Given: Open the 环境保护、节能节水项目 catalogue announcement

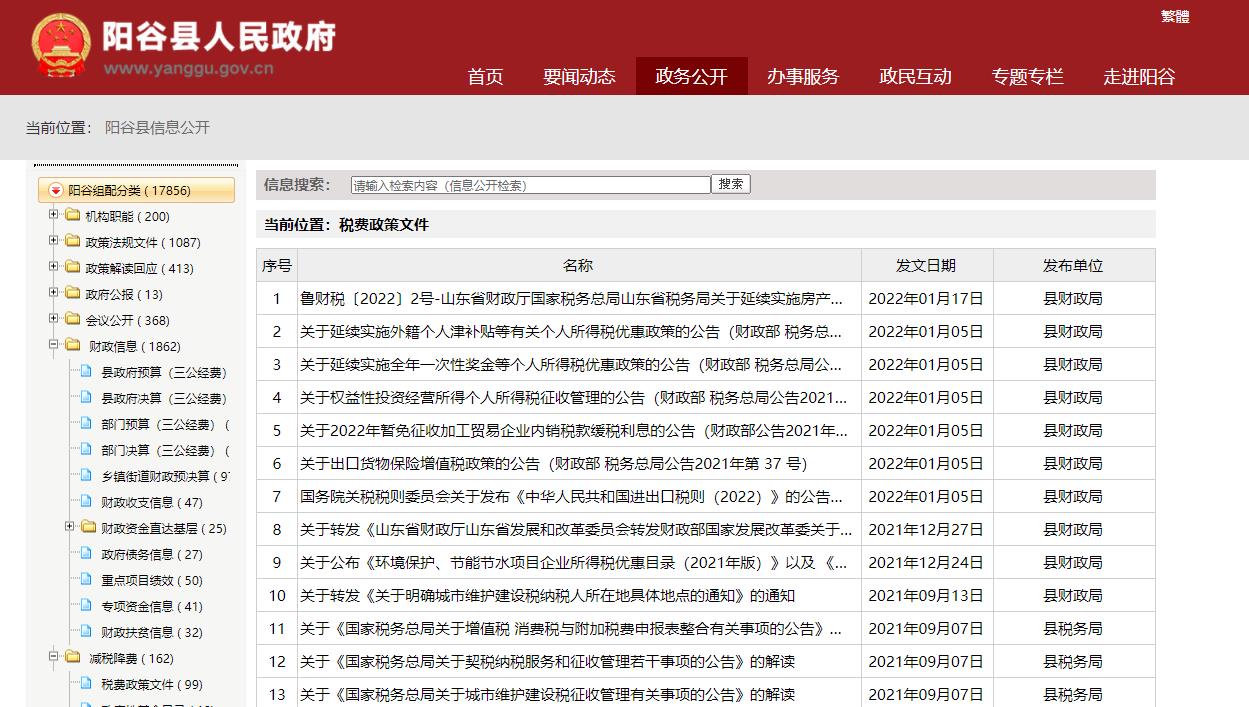Looking at the screenshot, I should [x=574, y=562].
